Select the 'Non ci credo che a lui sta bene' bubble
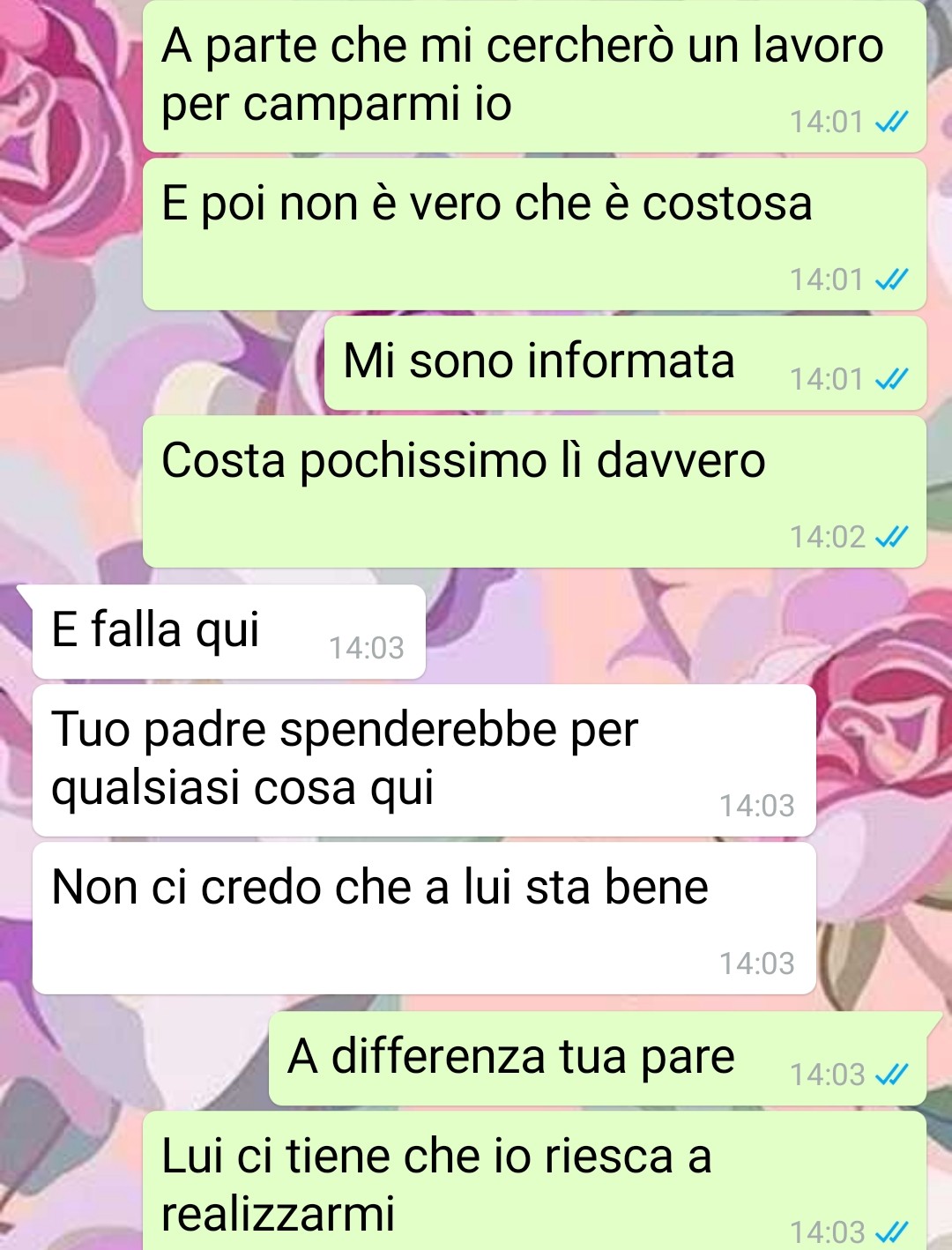The image size is (952, 1250). pos(424,919)
